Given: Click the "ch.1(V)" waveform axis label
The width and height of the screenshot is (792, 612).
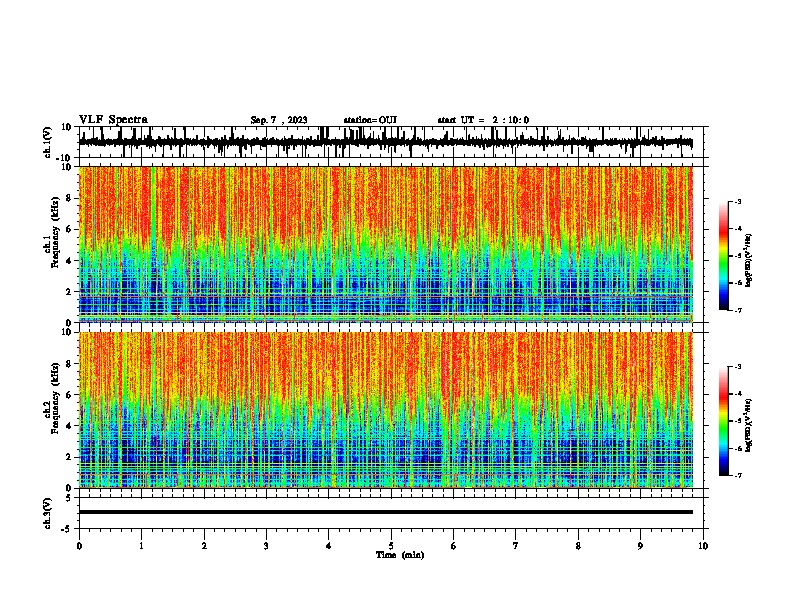Looking at the screenshot, I should [48, 142].
